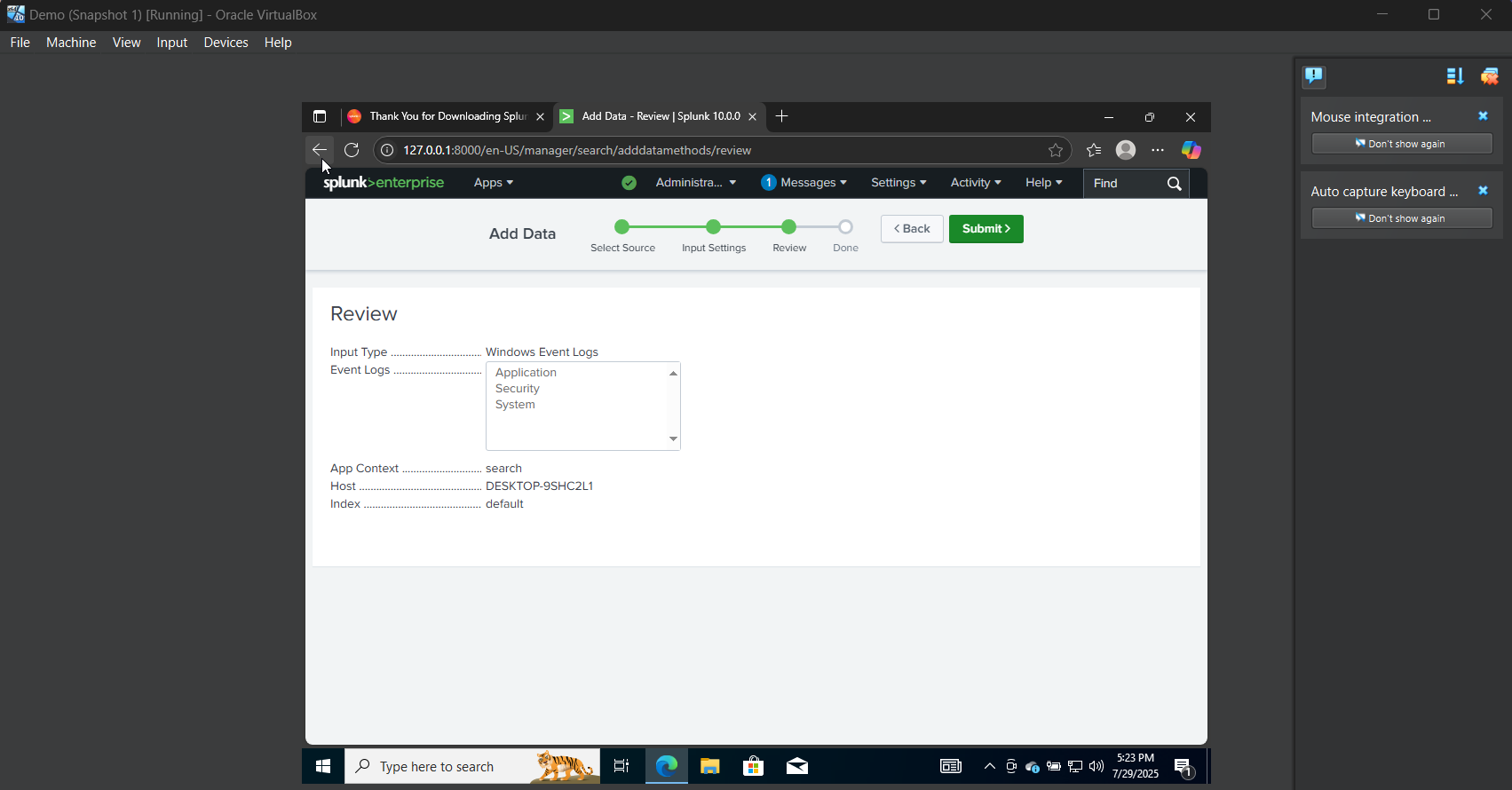Image resolution: width=1512 pixels, height=790 pixels.
Task: Select Application in Event Logs list
Action: click(x=526, y=373)
